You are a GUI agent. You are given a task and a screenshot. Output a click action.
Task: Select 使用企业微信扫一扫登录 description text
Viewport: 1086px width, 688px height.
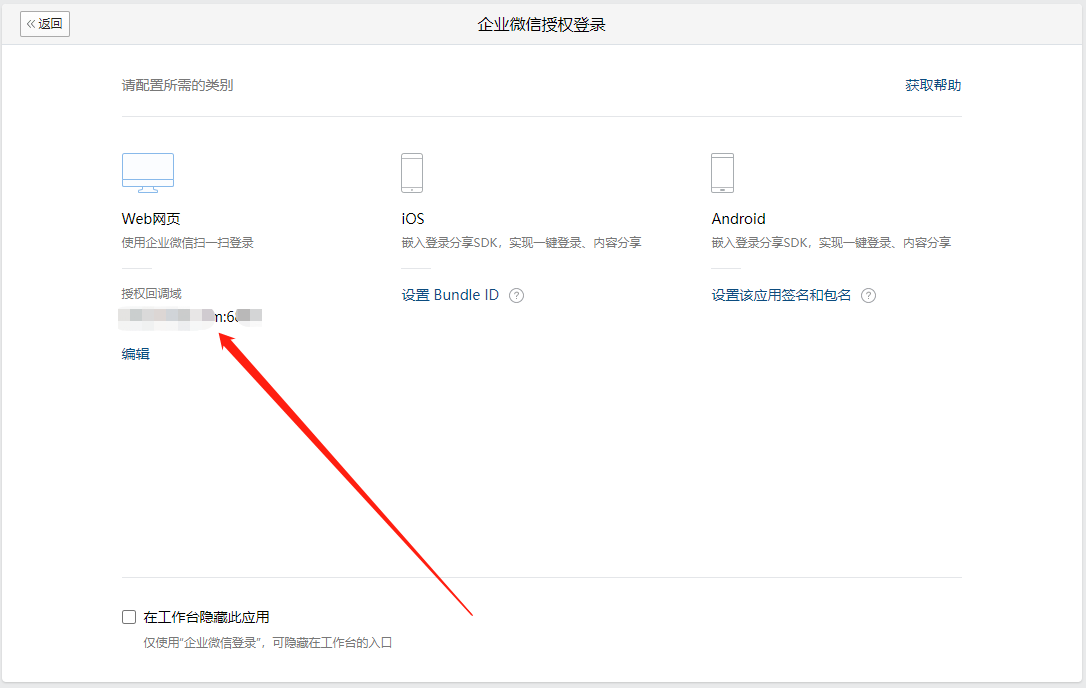[188, 242]
